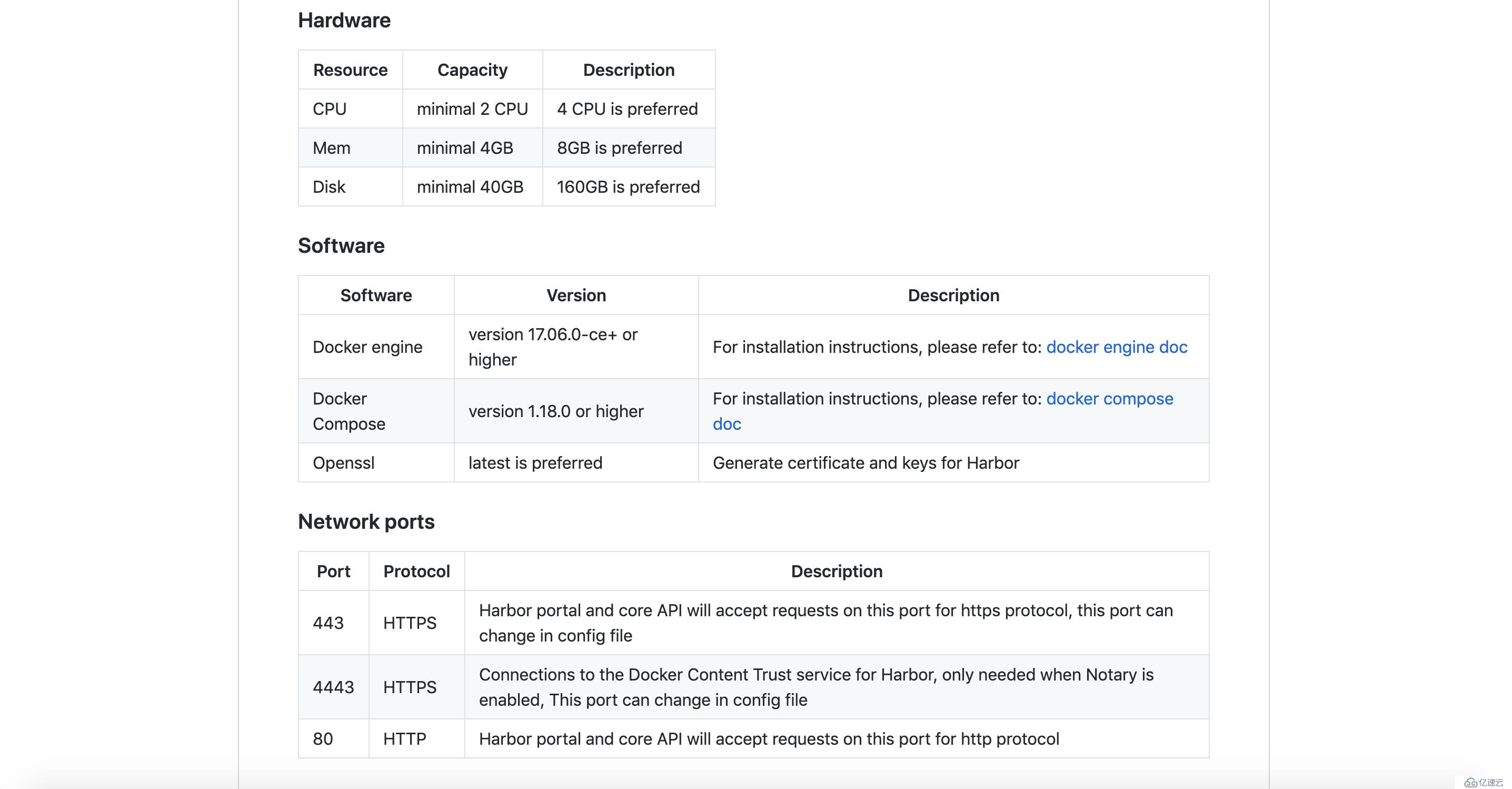Click the Port column header
Screen dimensions: 1512x789
coord(333,571)
